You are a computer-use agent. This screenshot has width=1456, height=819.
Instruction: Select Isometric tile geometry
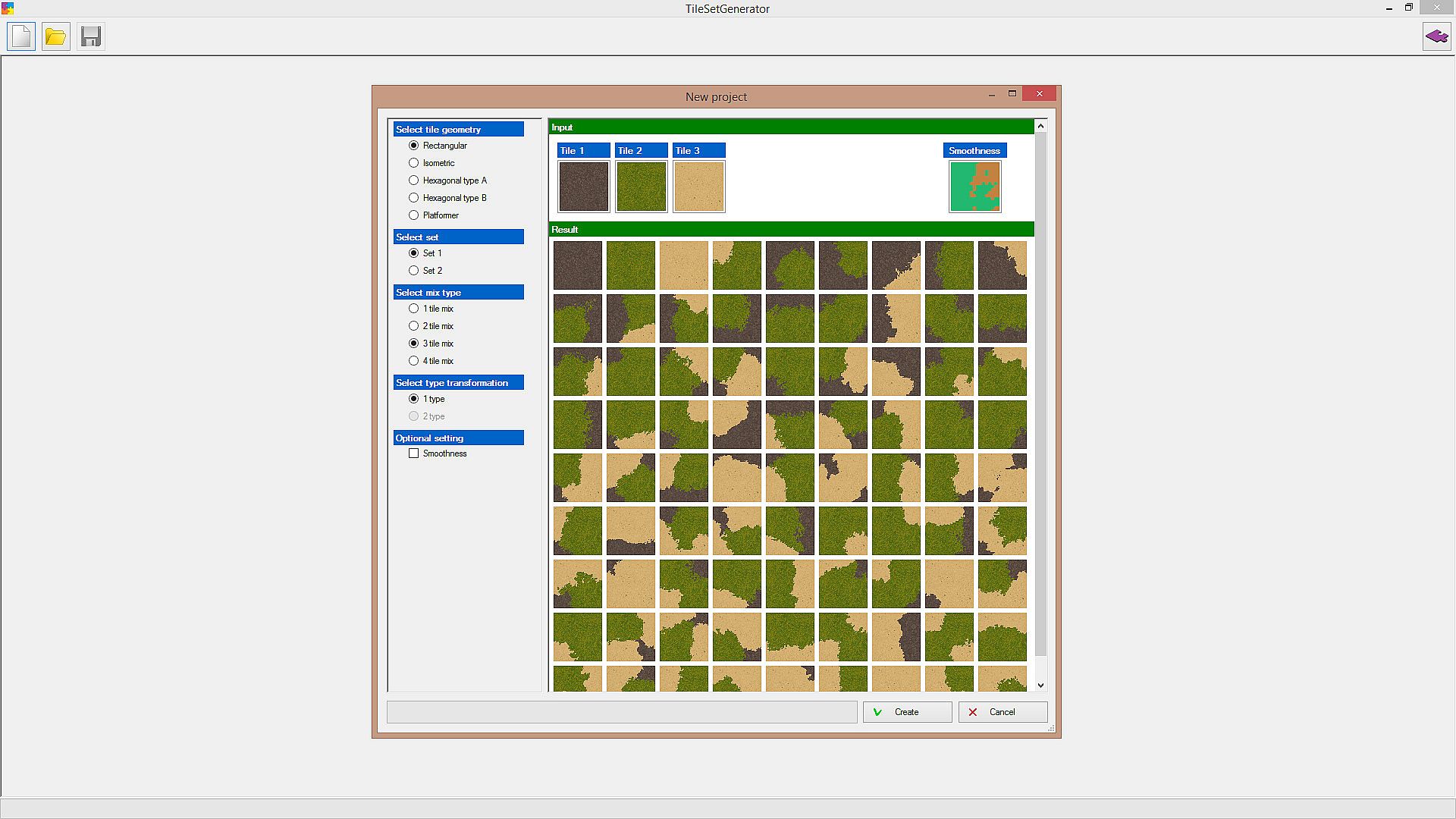tap(414, 163)
